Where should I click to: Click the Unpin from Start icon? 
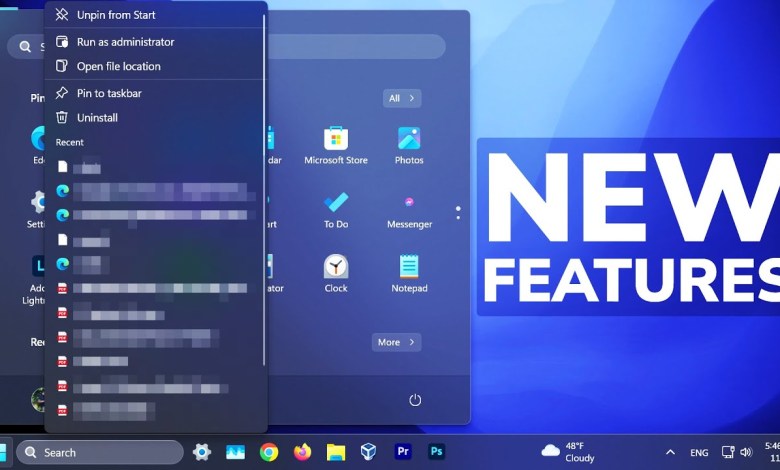(62, 14)
